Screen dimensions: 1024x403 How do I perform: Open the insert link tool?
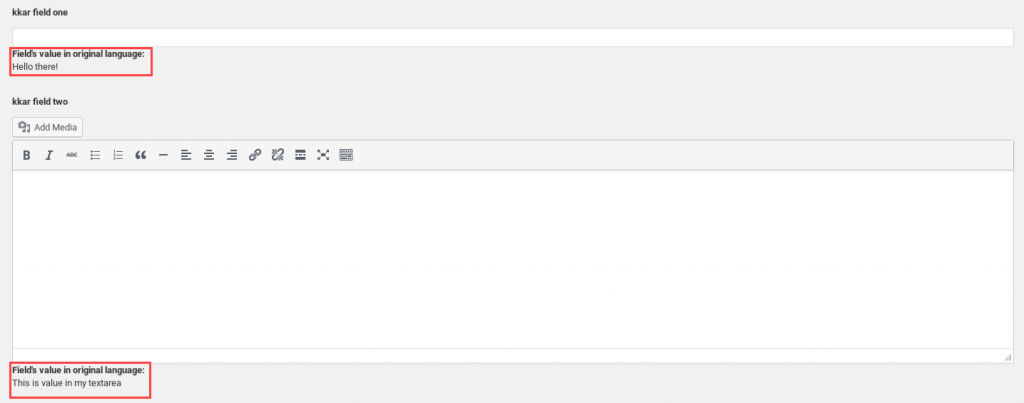pyautogui.click(x=255, y=155)
